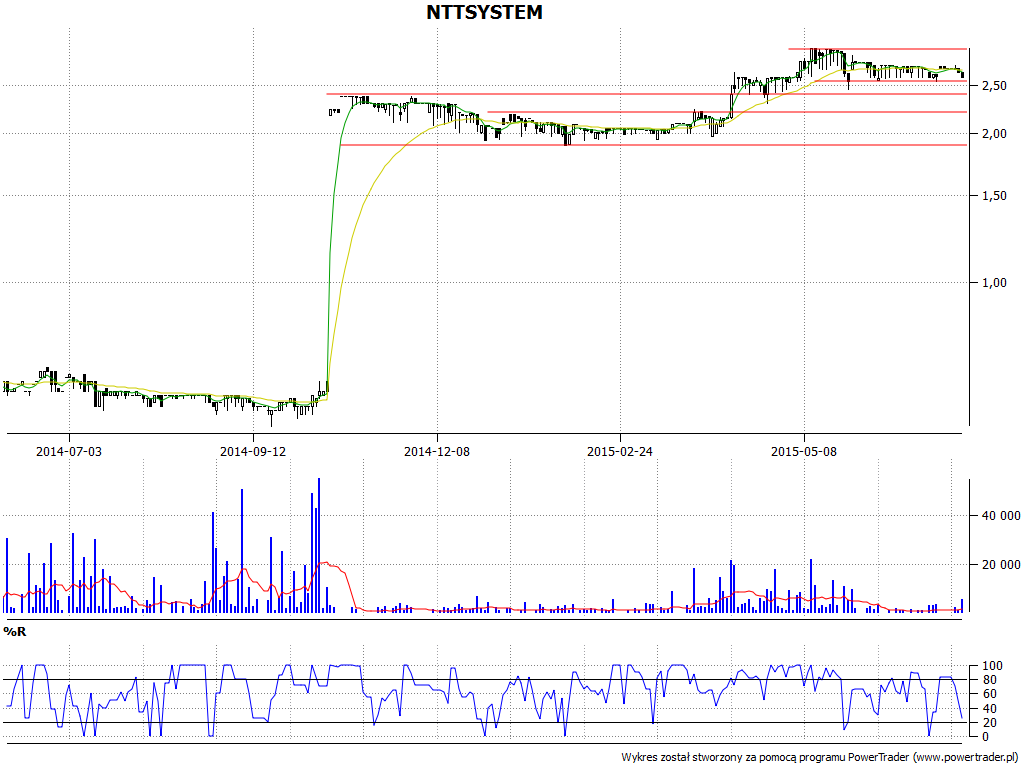Click the 20 000 volume axis label
The image size is (1024, 768).
(1001, 564)
